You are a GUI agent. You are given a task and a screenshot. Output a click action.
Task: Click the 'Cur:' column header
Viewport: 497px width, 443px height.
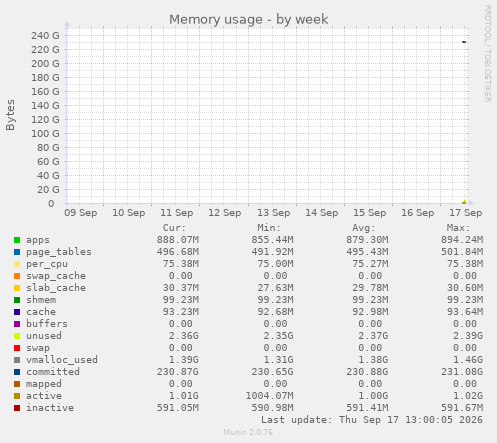(174, 228)
